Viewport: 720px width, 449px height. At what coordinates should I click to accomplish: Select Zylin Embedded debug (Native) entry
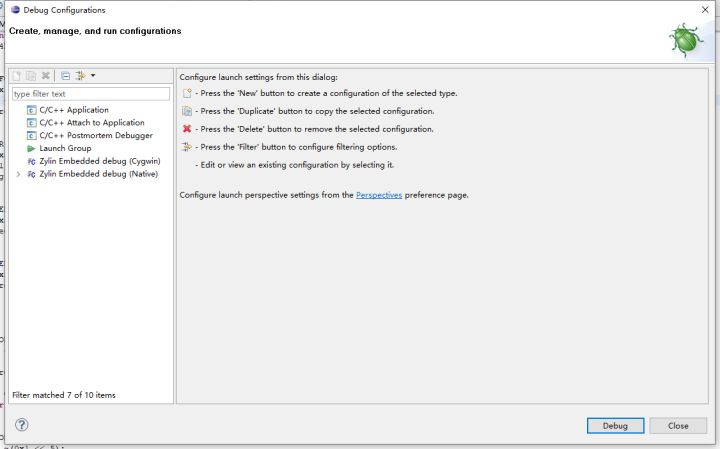click(x=98, y=174)
